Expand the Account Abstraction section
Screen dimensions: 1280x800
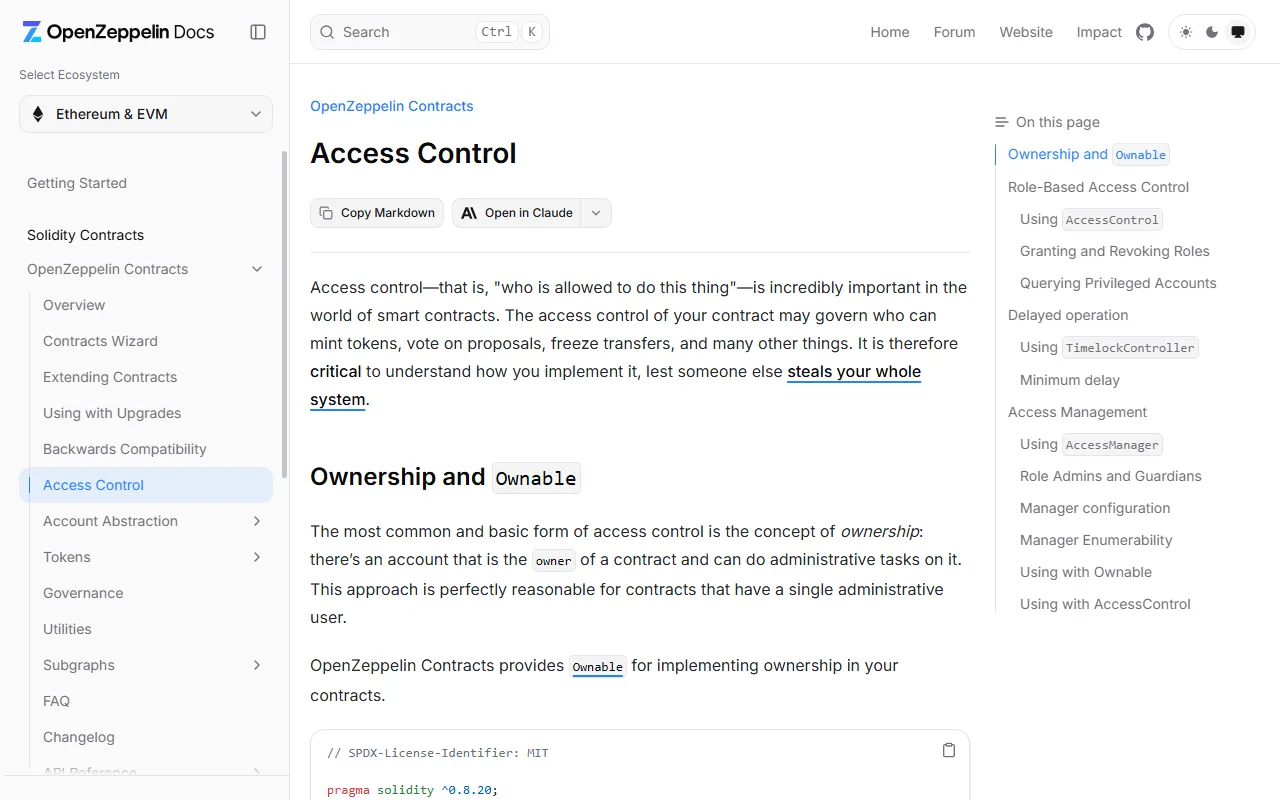[x=257, y=521]
